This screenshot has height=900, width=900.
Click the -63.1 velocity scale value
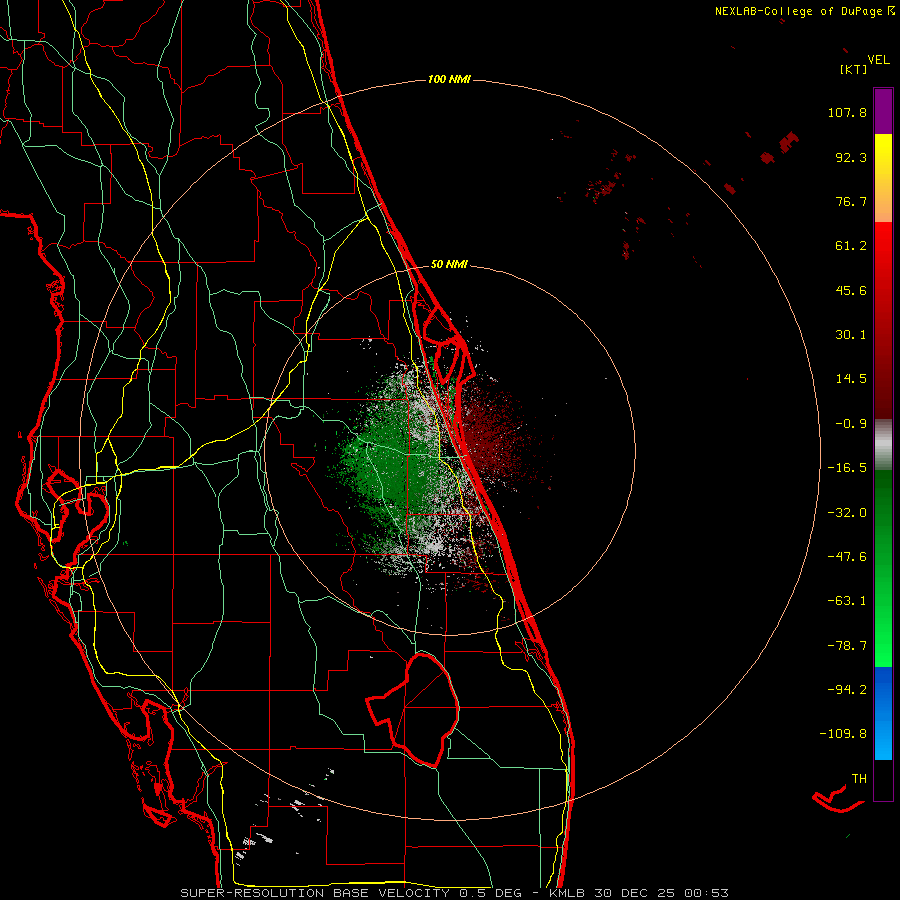pyautogui.click(x=847, y=601)
